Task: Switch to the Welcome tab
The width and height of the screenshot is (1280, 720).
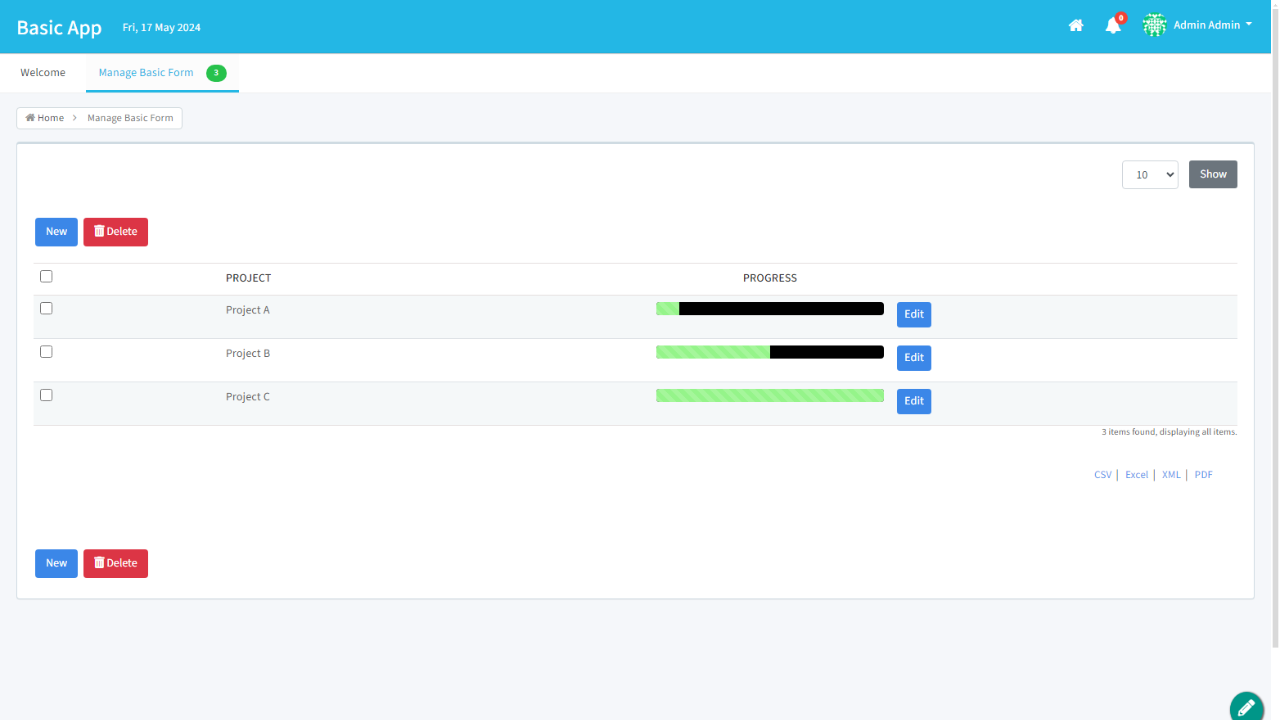Action: [x=43, y=73]
